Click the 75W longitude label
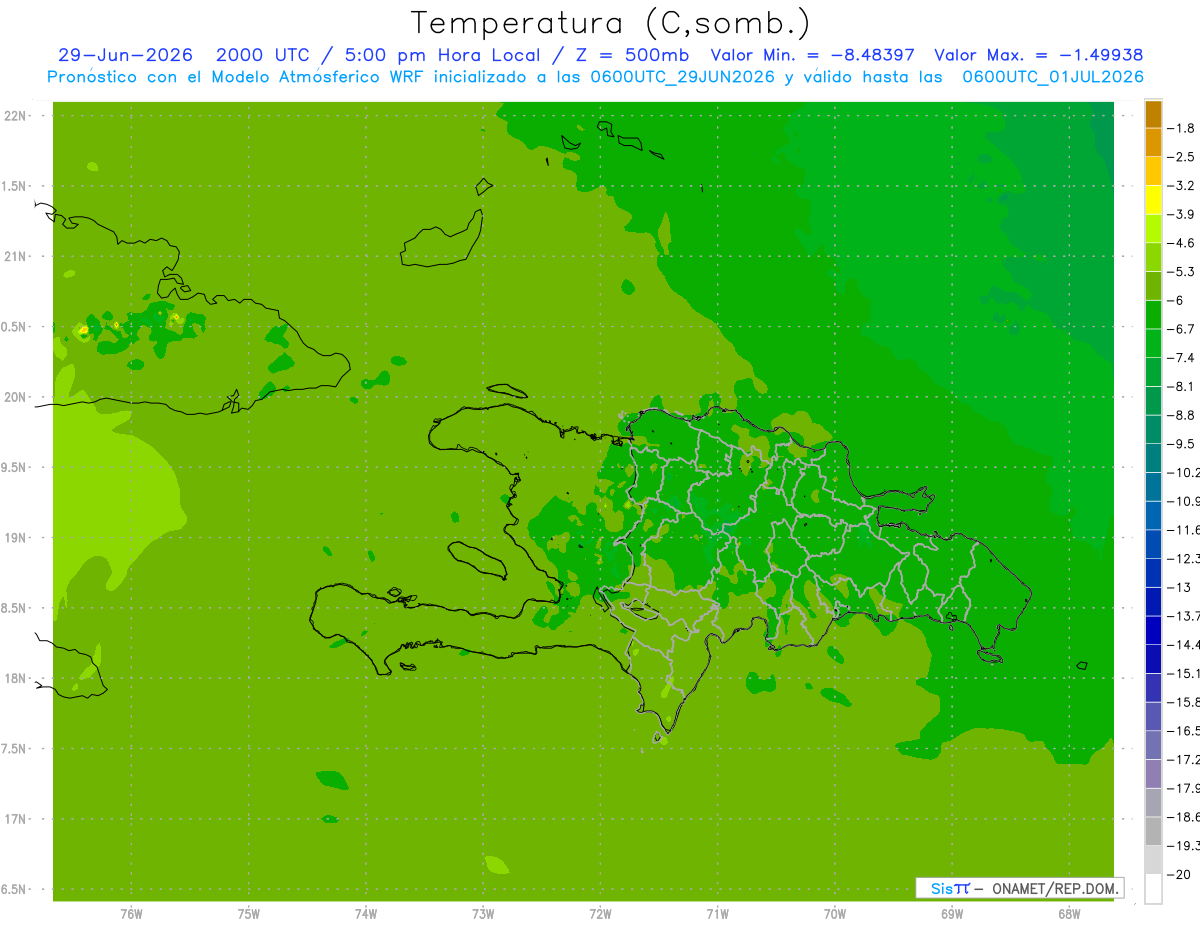Screen dimensions: 1200x927 [x=249, y=913]
